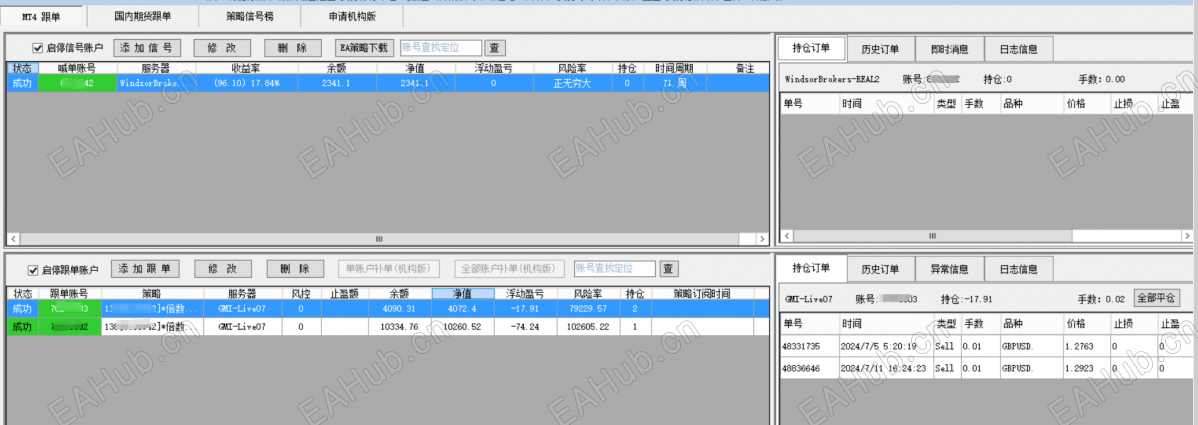The height and width of the screenshot is (425, 1198).
Task: Click 删除 button beside 单账户补单
Action: tap(295, 269)
